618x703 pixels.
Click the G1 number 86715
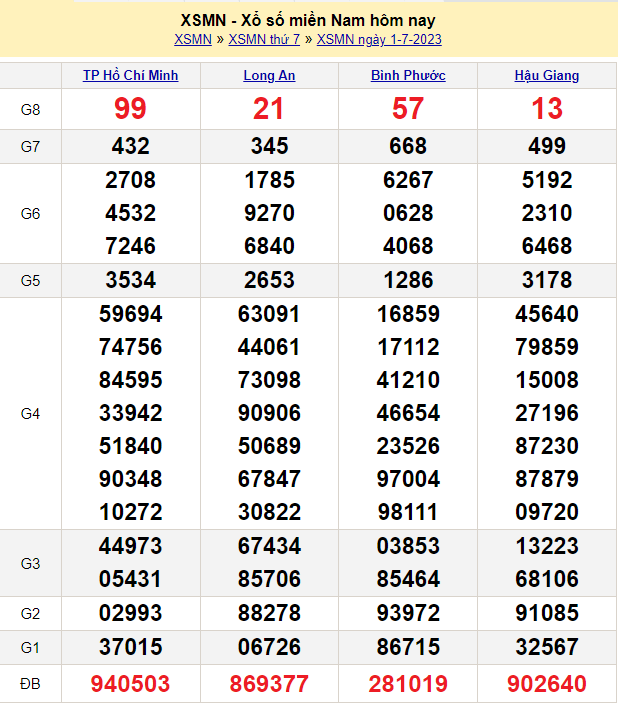(408, 646)
